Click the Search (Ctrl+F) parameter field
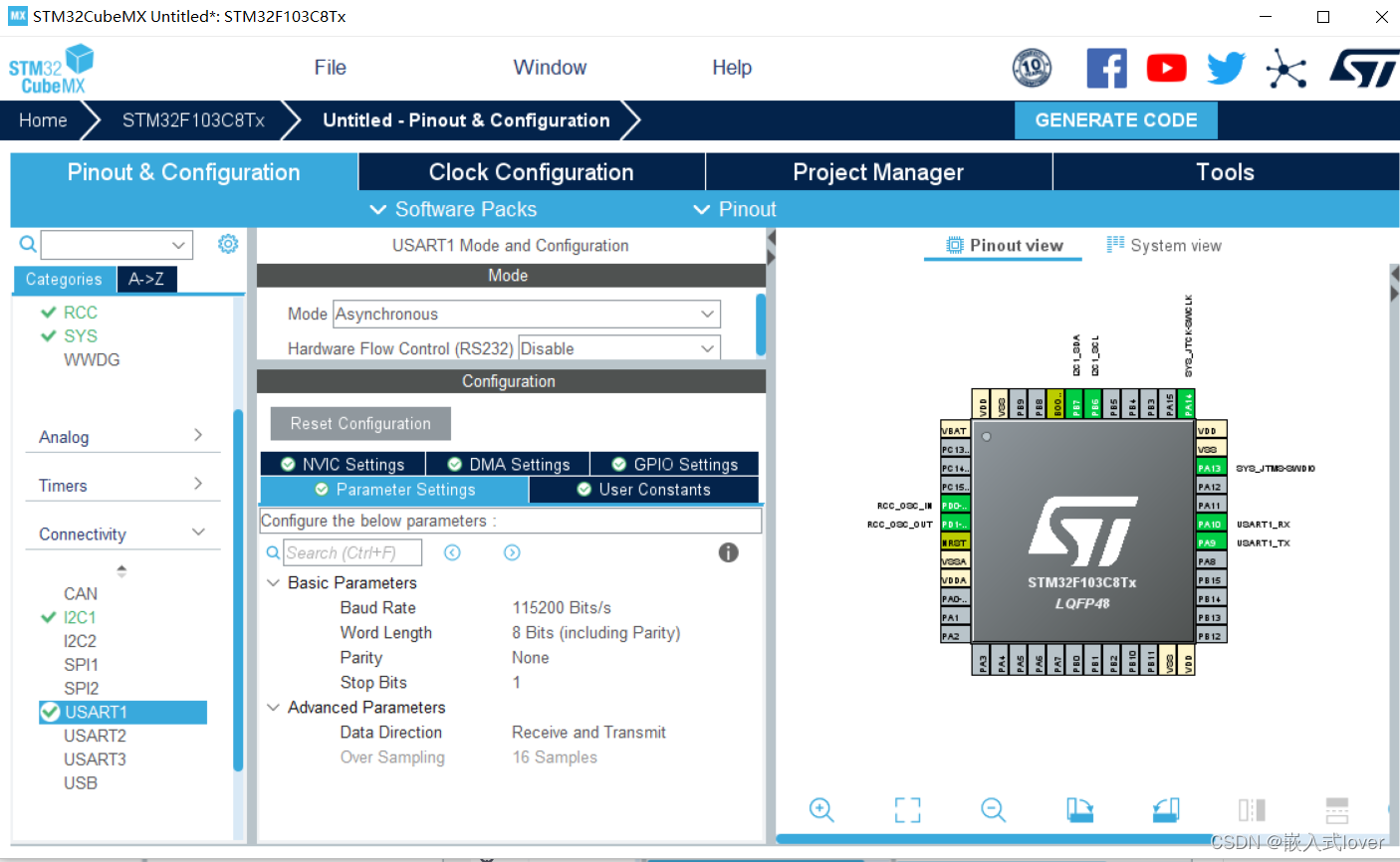Screen dimensions: 1400x862 tap(352, 552)
